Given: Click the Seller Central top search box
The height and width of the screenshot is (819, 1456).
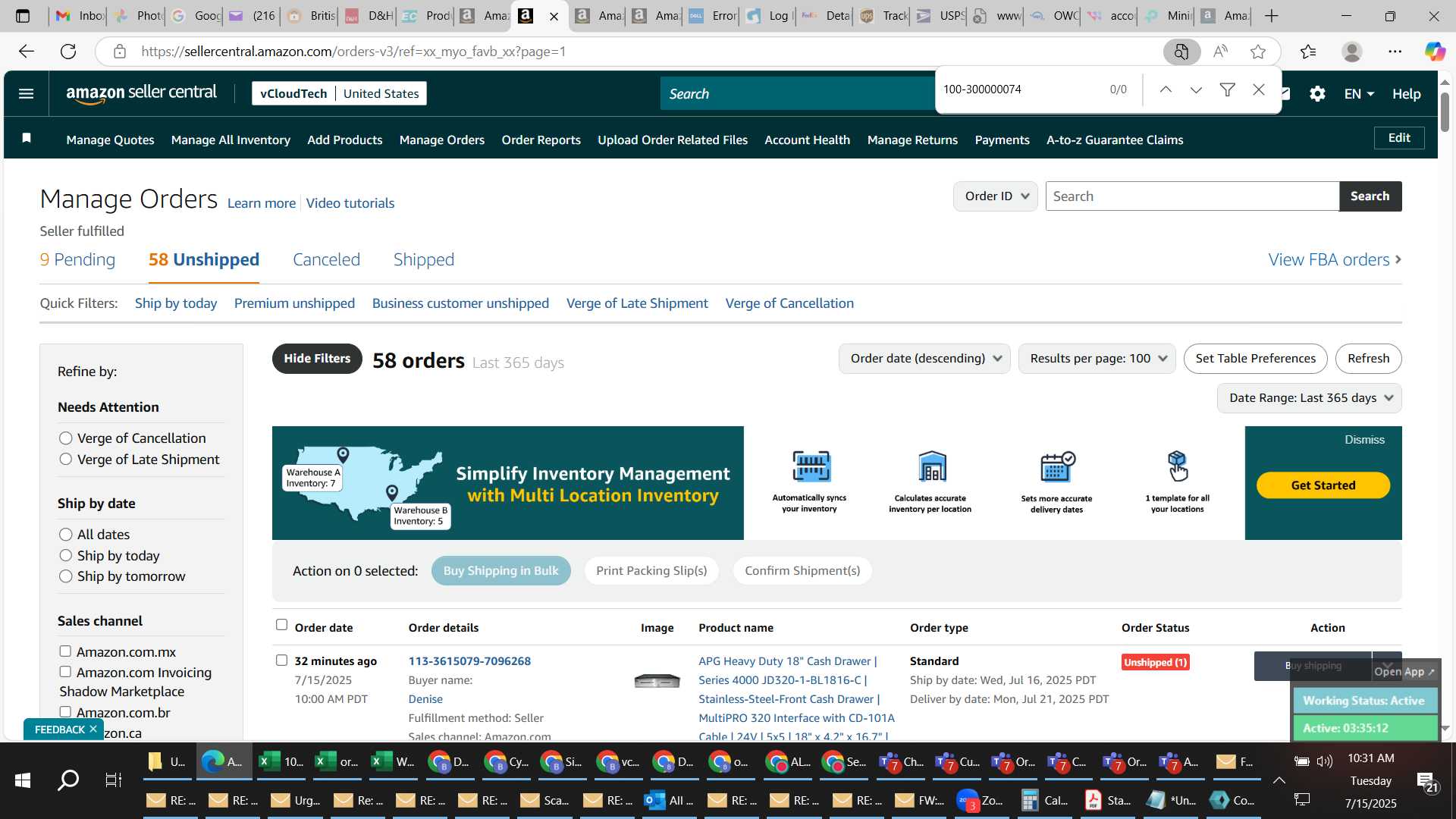Looking at the screenshot, I should pos(796,94).
